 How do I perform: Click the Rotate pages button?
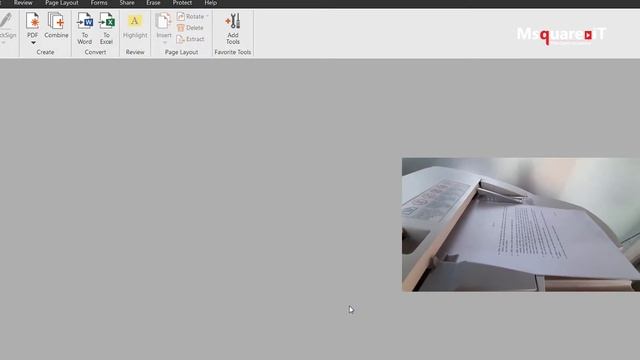(x=191, y=16)
